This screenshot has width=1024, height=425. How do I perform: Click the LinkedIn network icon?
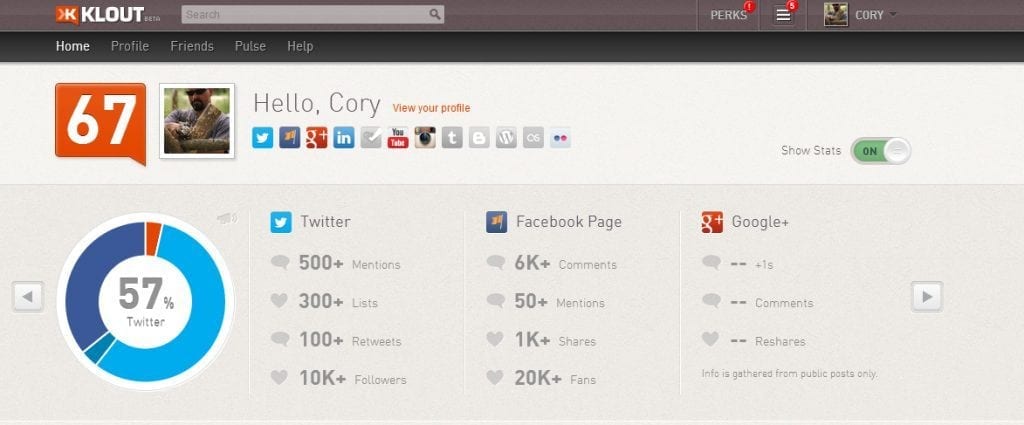tap(344, 138)
